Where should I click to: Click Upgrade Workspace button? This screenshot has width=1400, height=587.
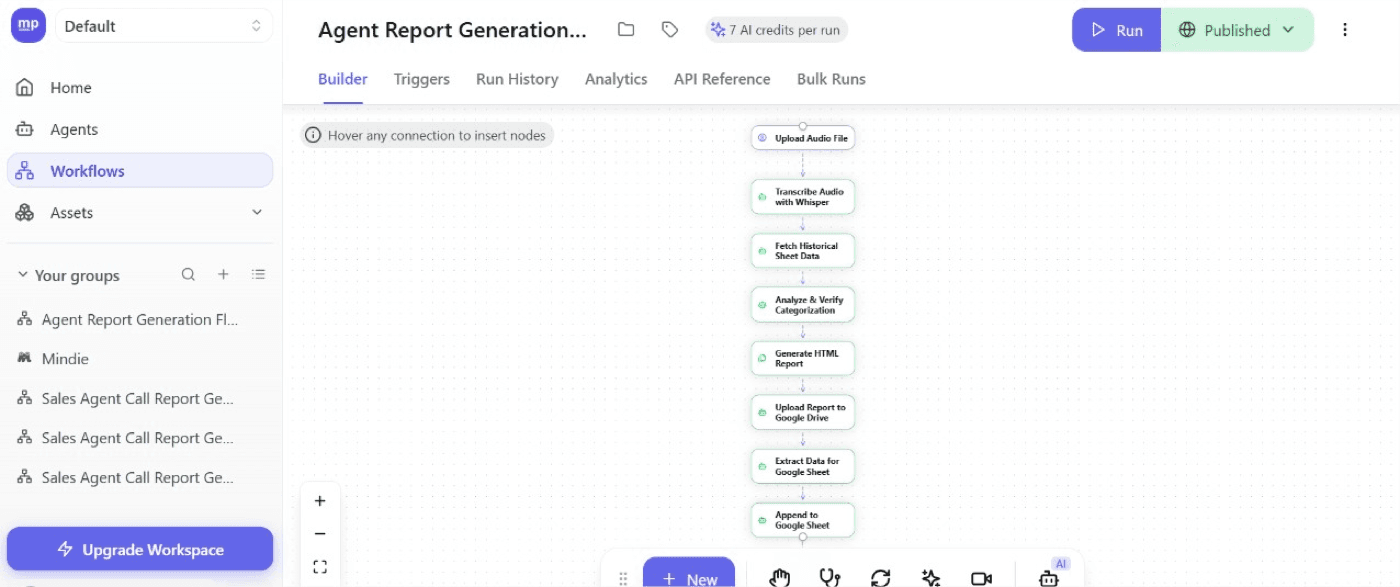pos(140,549)
